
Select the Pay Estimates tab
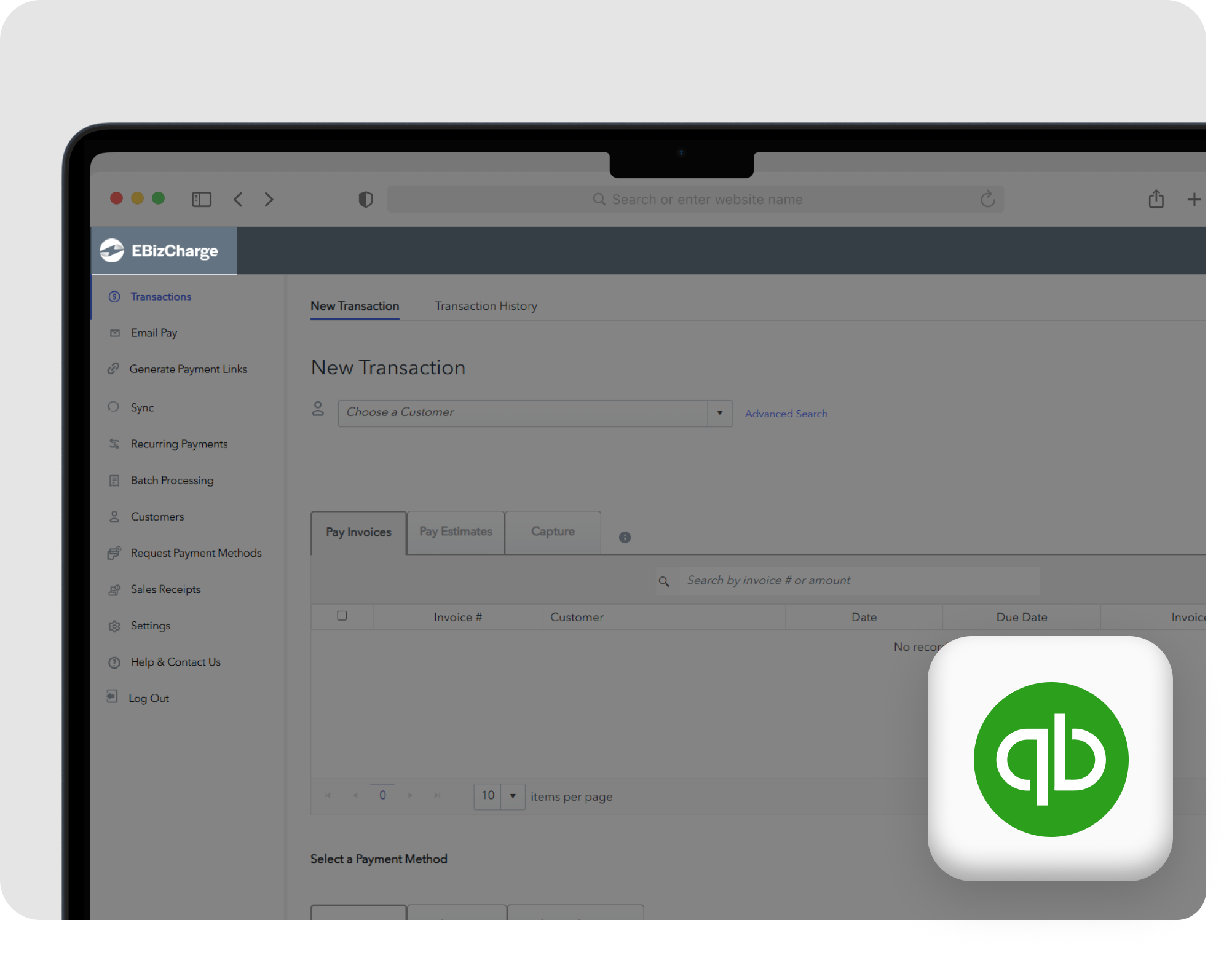click(x=456, y=532)
